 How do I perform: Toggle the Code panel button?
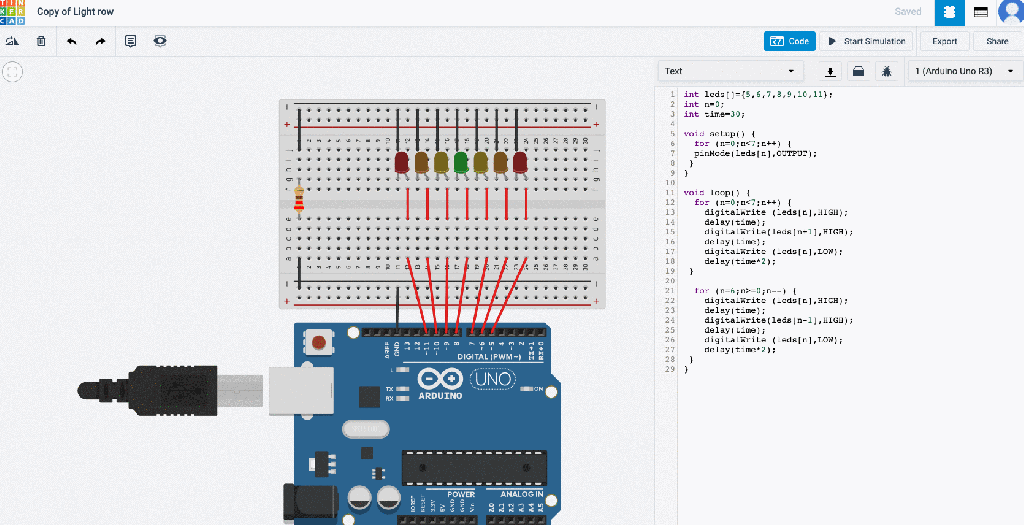click(789, 41)
